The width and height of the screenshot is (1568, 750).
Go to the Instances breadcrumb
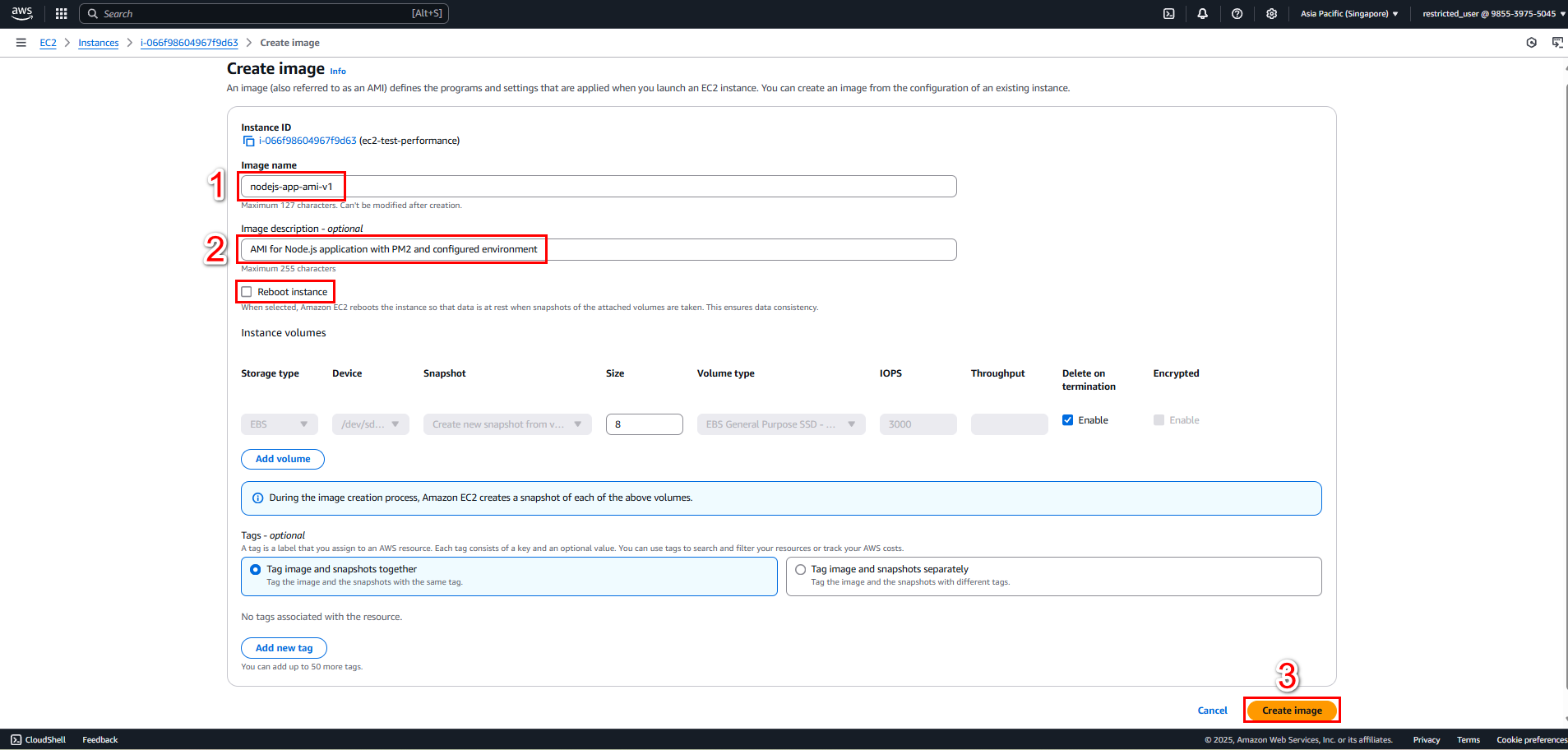(x=99, y=43)
